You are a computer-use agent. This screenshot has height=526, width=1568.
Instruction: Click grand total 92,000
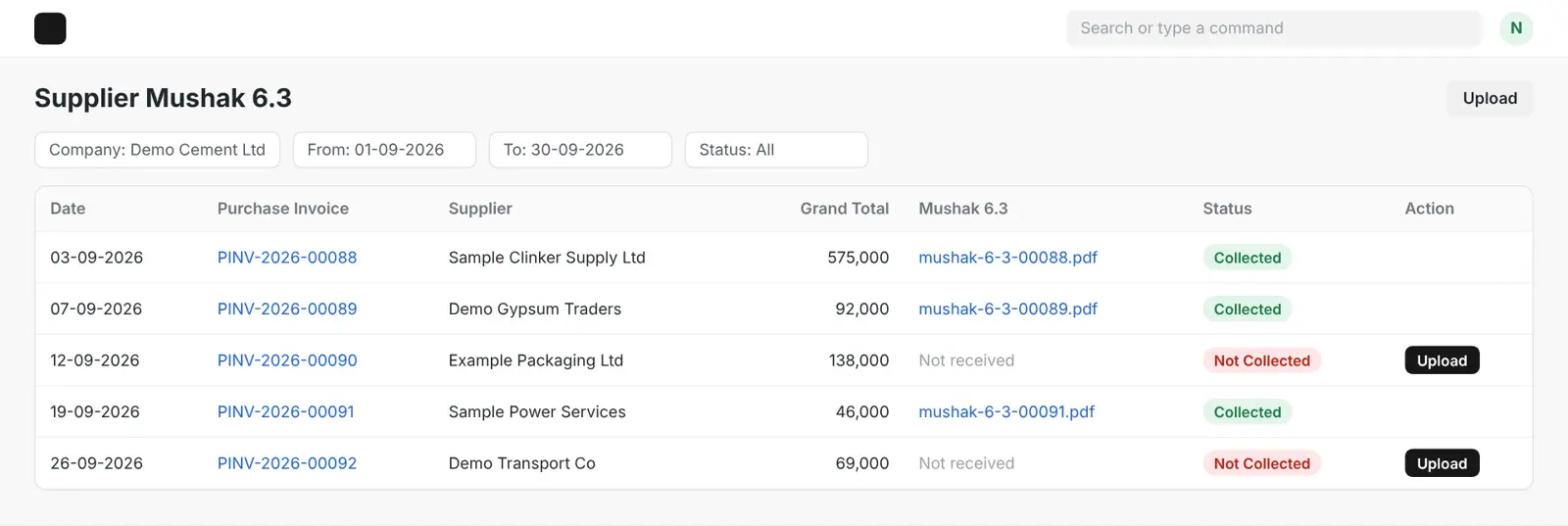(x=862, y=309)
